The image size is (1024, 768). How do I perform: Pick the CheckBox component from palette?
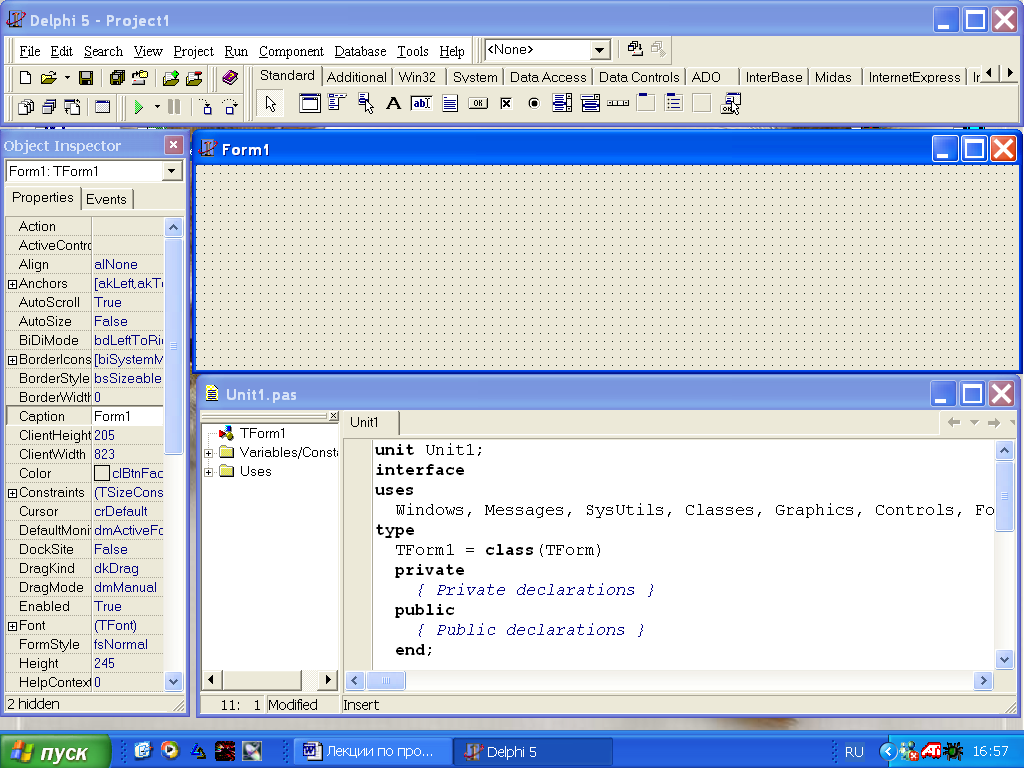[506, 103]
